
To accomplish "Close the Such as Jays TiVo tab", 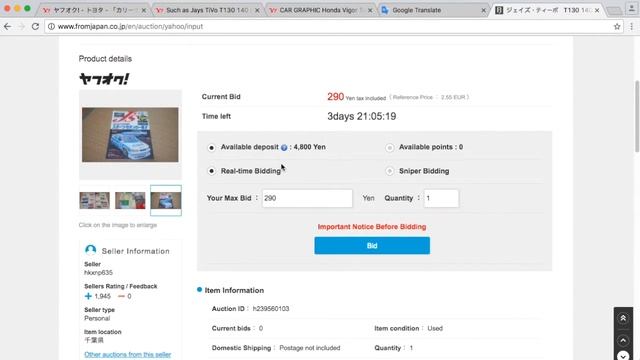I will [257, 10].
